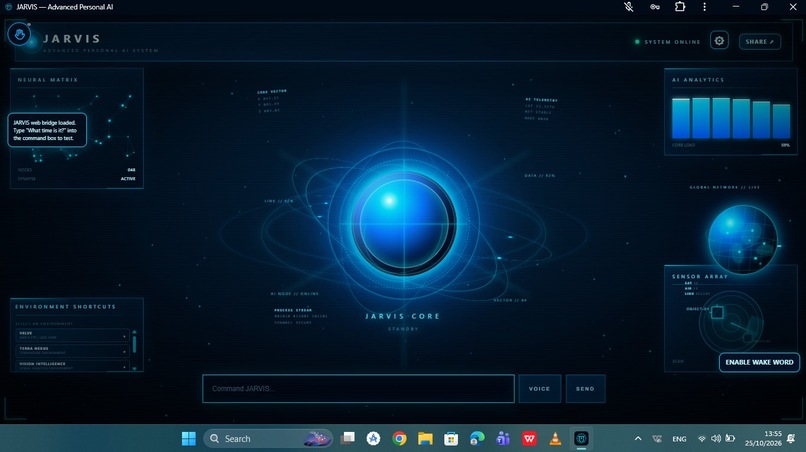Launch Google Chrome from taskbar
This screenshot has height=452, width=806.
pyautogui.click(x=399, y=439)
